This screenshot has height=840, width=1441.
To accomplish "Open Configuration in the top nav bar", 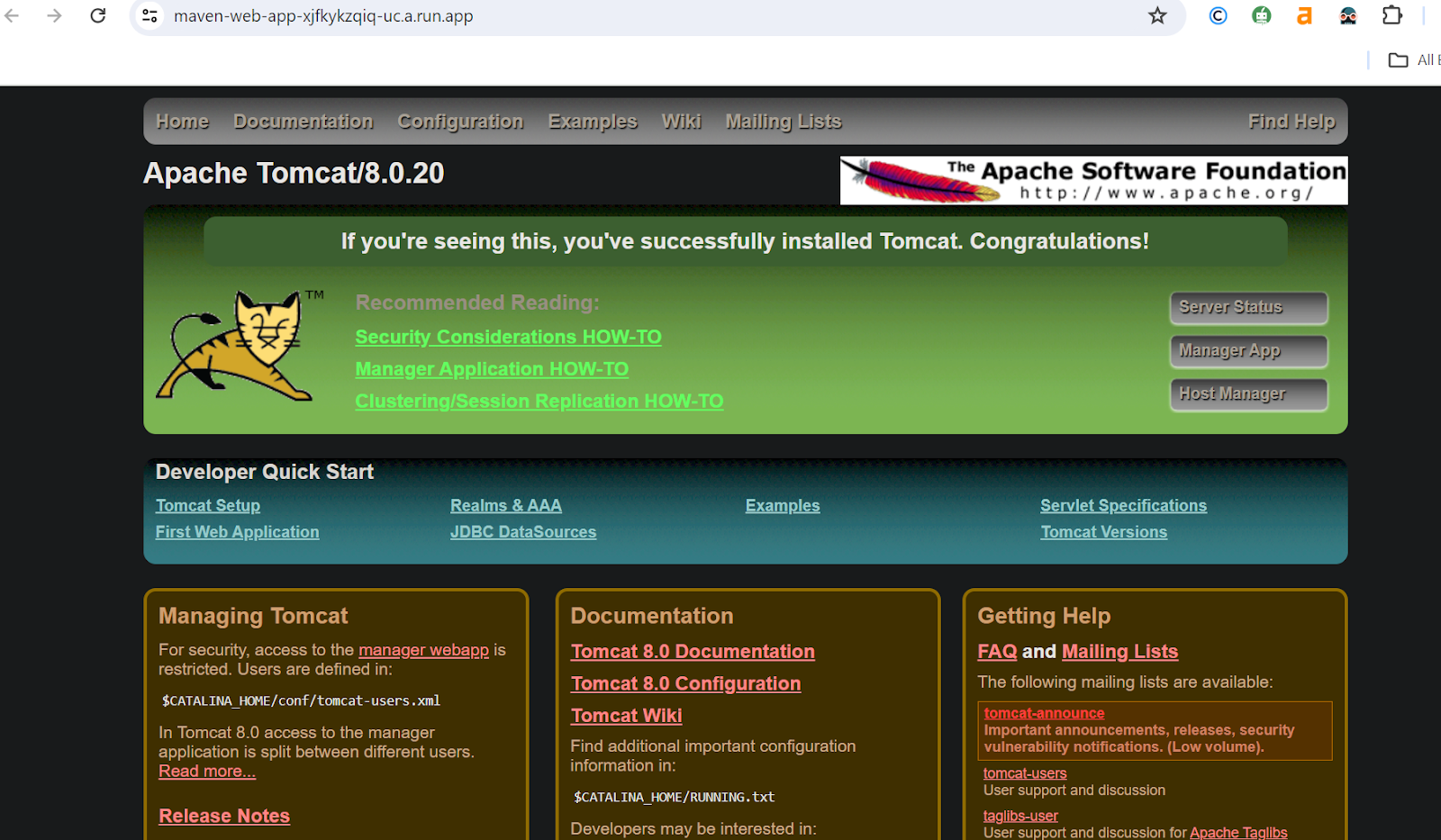I will click(x=460, y=122).
